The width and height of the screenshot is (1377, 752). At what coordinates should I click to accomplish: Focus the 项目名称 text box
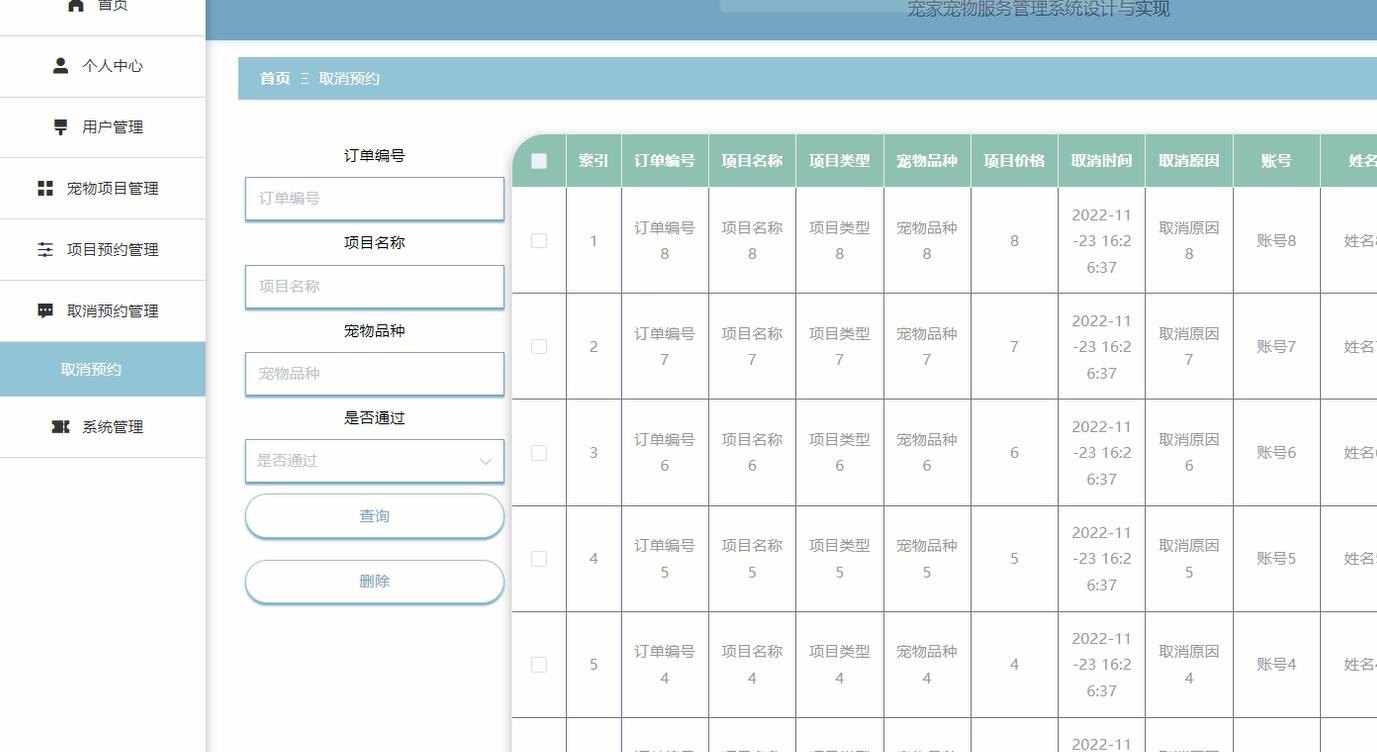(x=374, y=286)
